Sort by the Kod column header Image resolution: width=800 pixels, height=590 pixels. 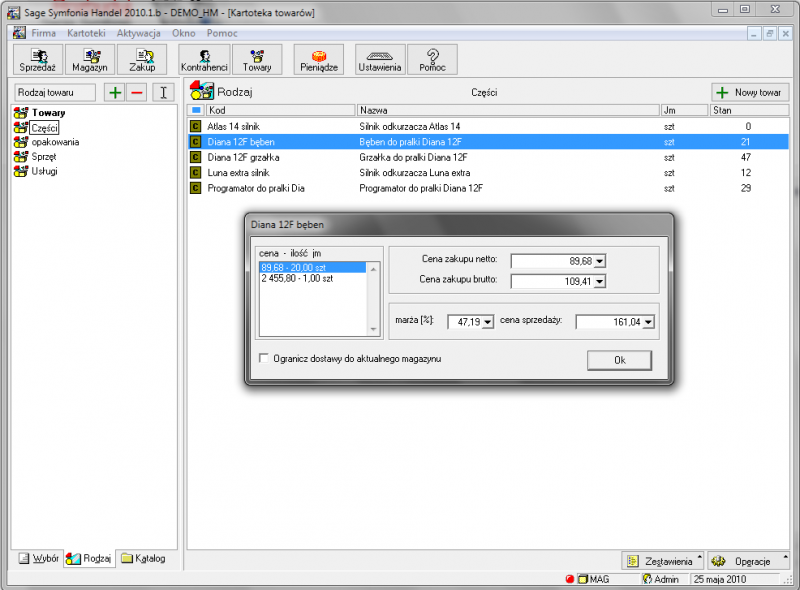pos(281,110)
